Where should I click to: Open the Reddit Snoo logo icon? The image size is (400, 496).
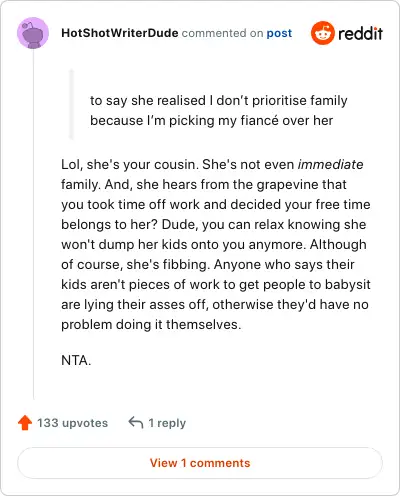pyautogui.click(x=322, y=33)
